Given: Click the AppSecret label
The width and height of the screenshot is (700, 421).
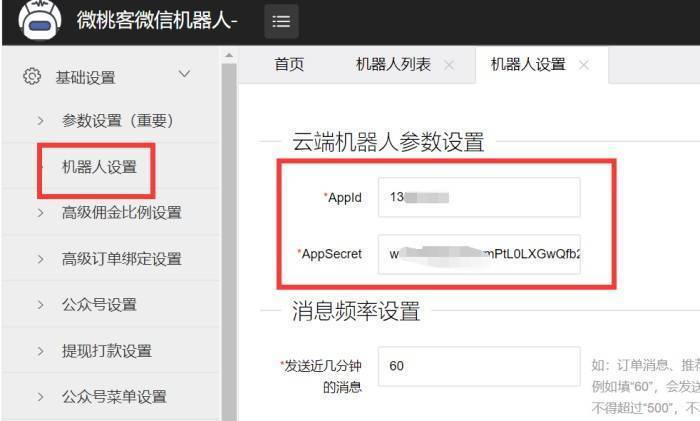Looking at the screenshot, I should (x=329, y=254).
